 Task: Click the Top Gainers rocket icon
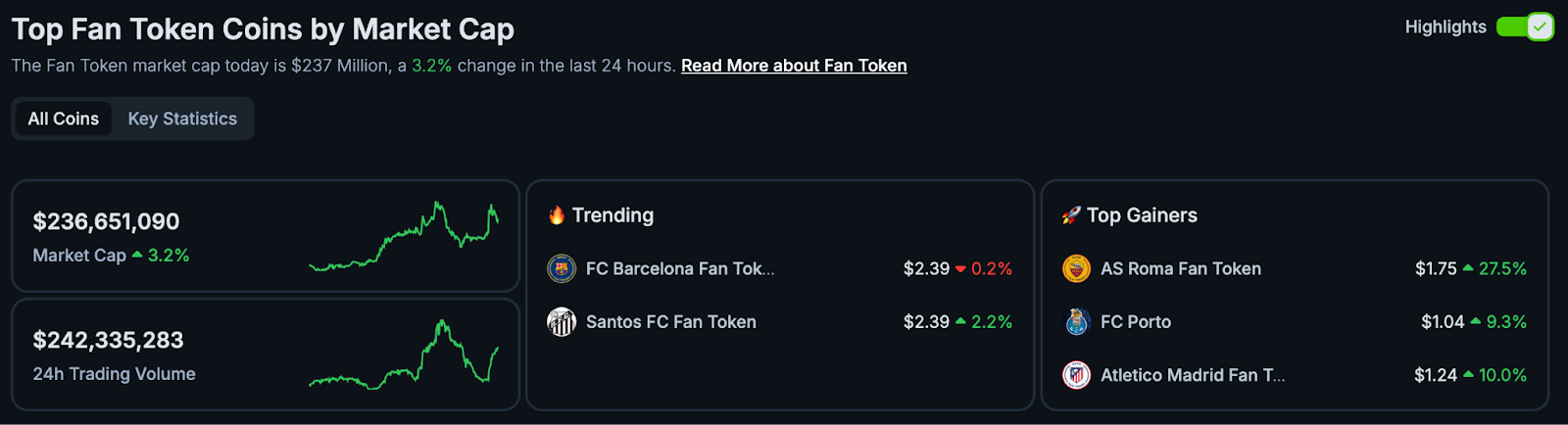pyautogui.click(x=1071, y=215)
